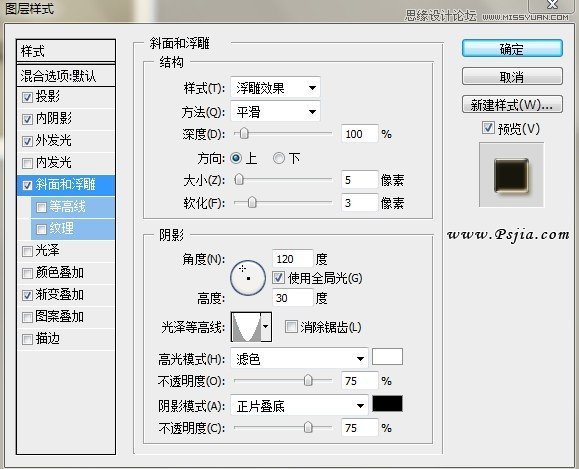Open the black shadow color swatch
579x469 pixels.
pyautogui.click(x=387, y=404)
